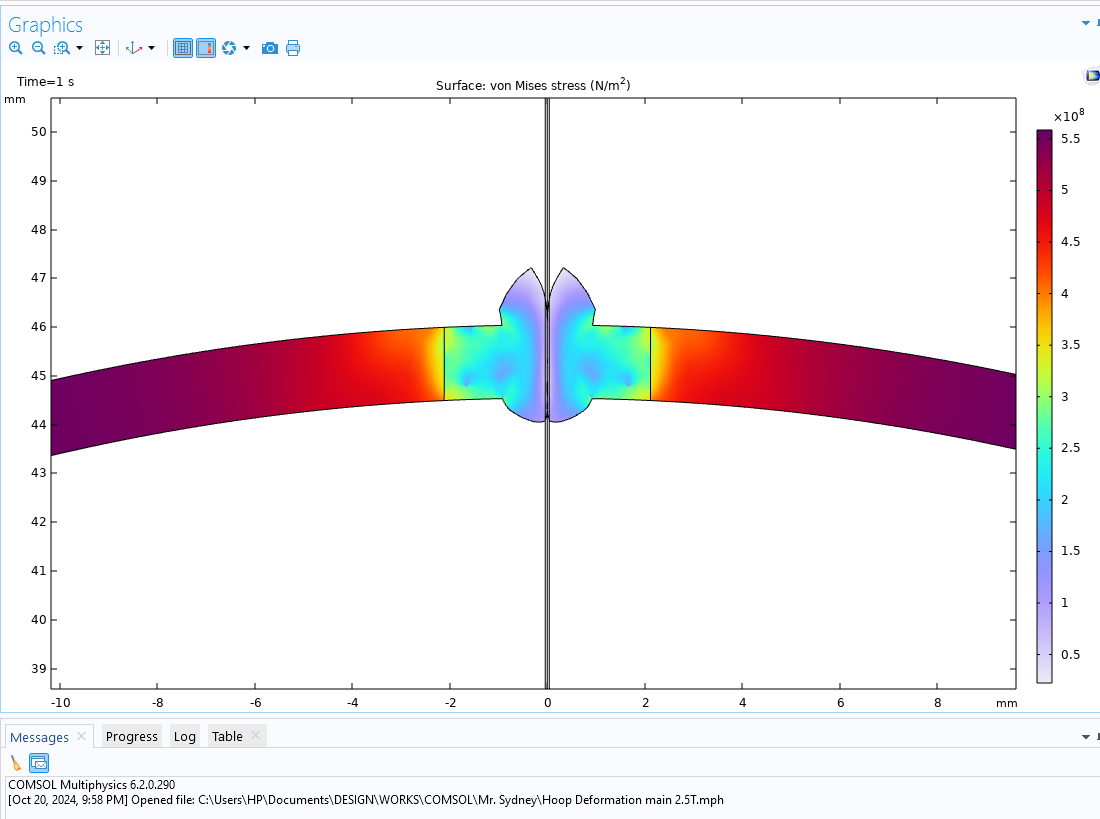Close the Messages tab
The height and width of the screenshot is (819, 1100).
82,737
